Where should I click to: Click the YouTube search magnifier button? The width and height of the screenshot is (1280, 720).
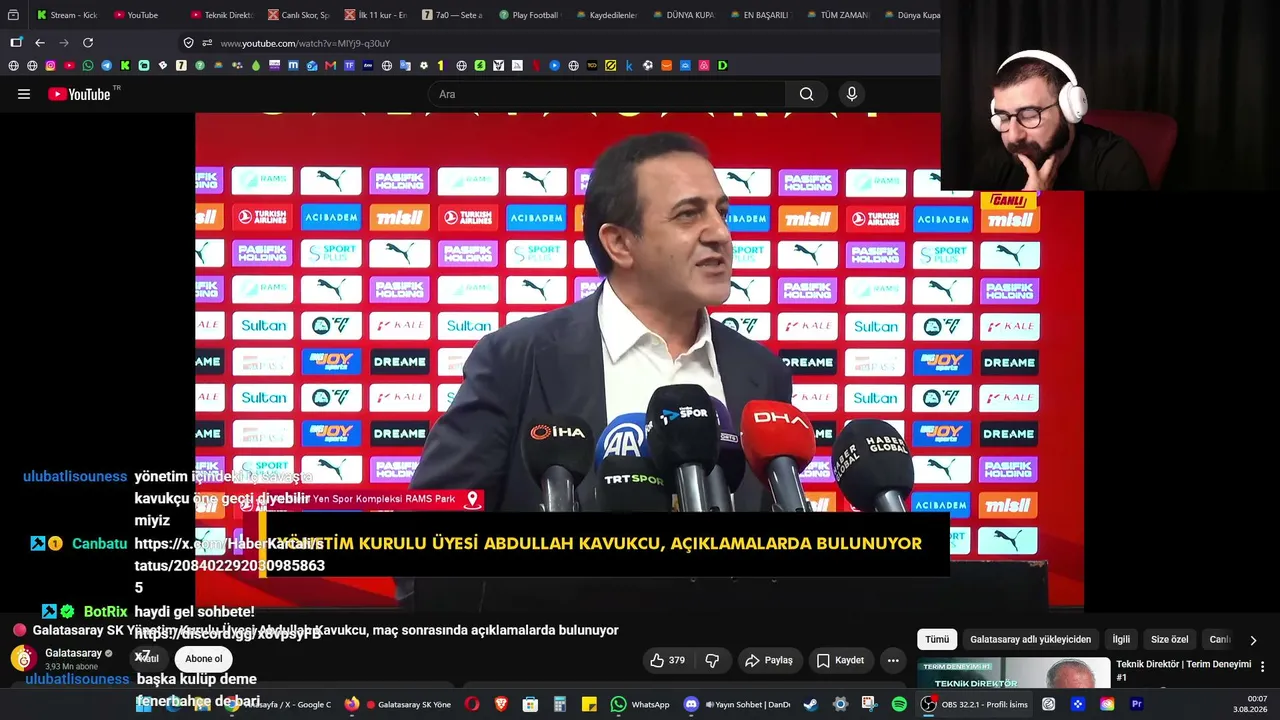pyautogui.click(x=806, y=94)
